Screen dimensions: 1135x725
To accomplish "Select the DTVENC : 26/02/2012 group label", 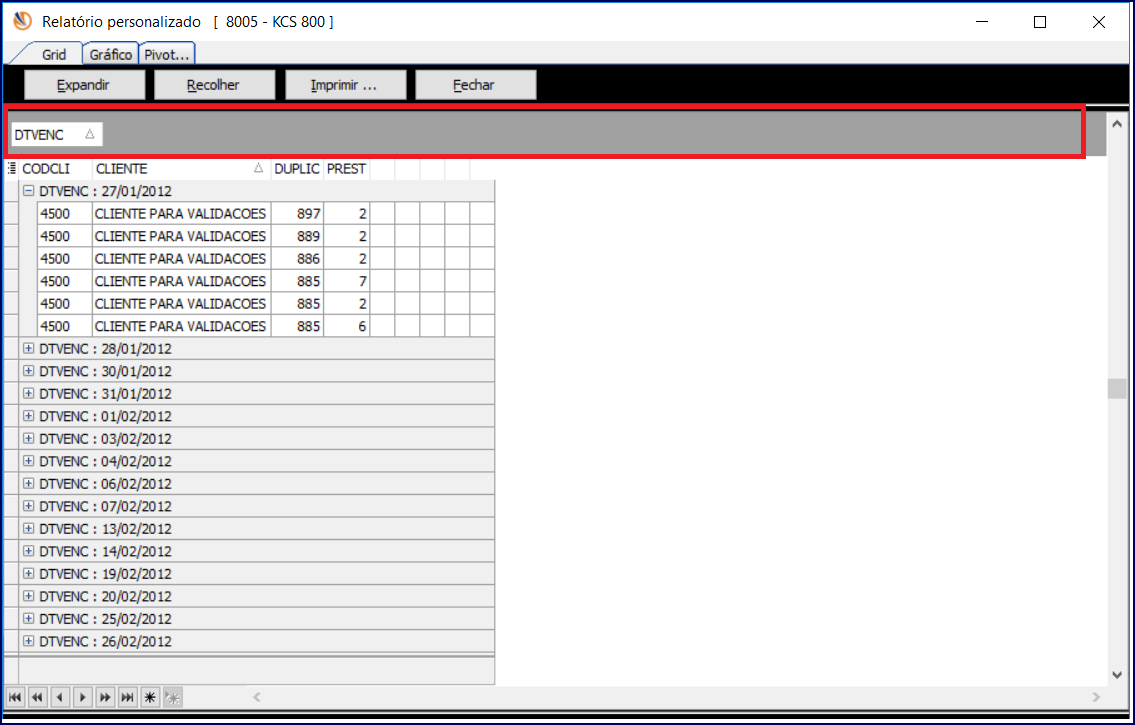I will point(106,640).
